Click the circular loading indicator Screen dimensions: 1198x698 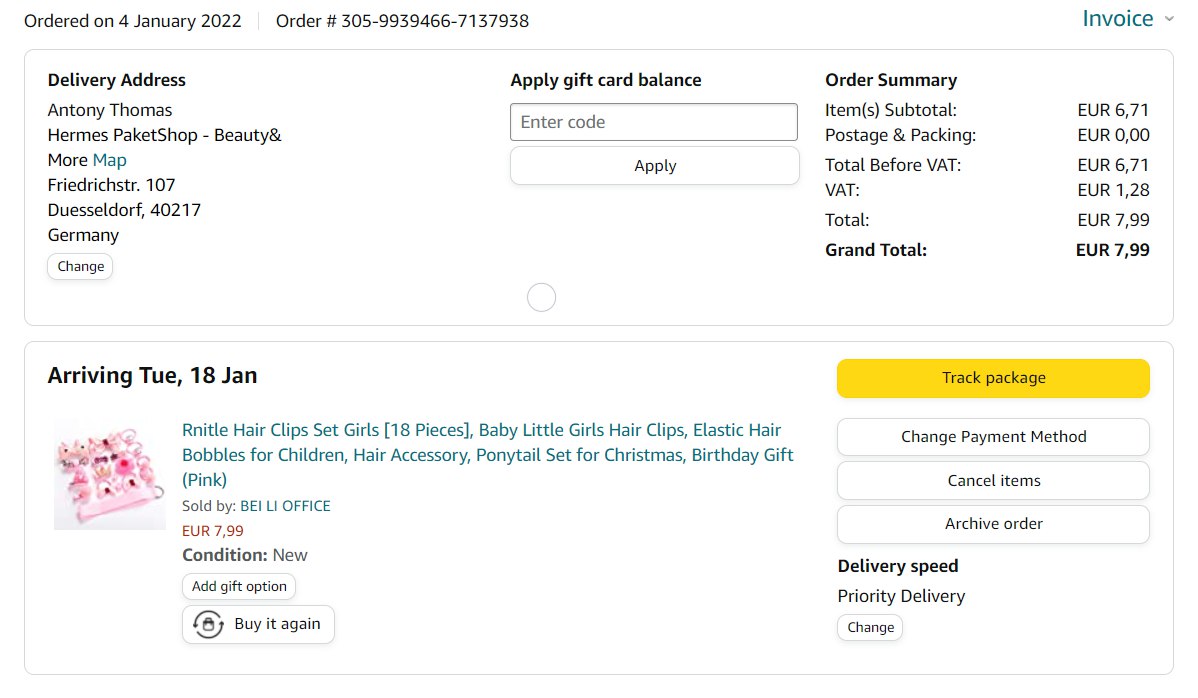(541, 297)
